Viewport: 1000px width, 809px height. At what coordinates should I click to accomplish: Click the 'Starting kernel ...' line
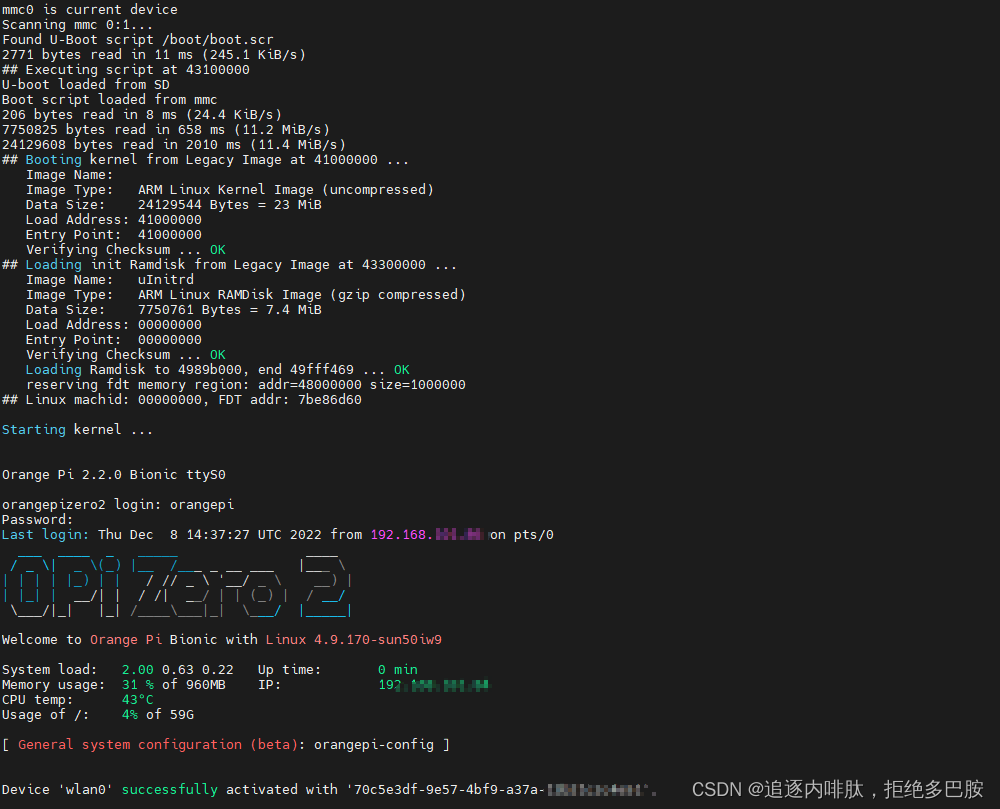[x=78, y=430]
